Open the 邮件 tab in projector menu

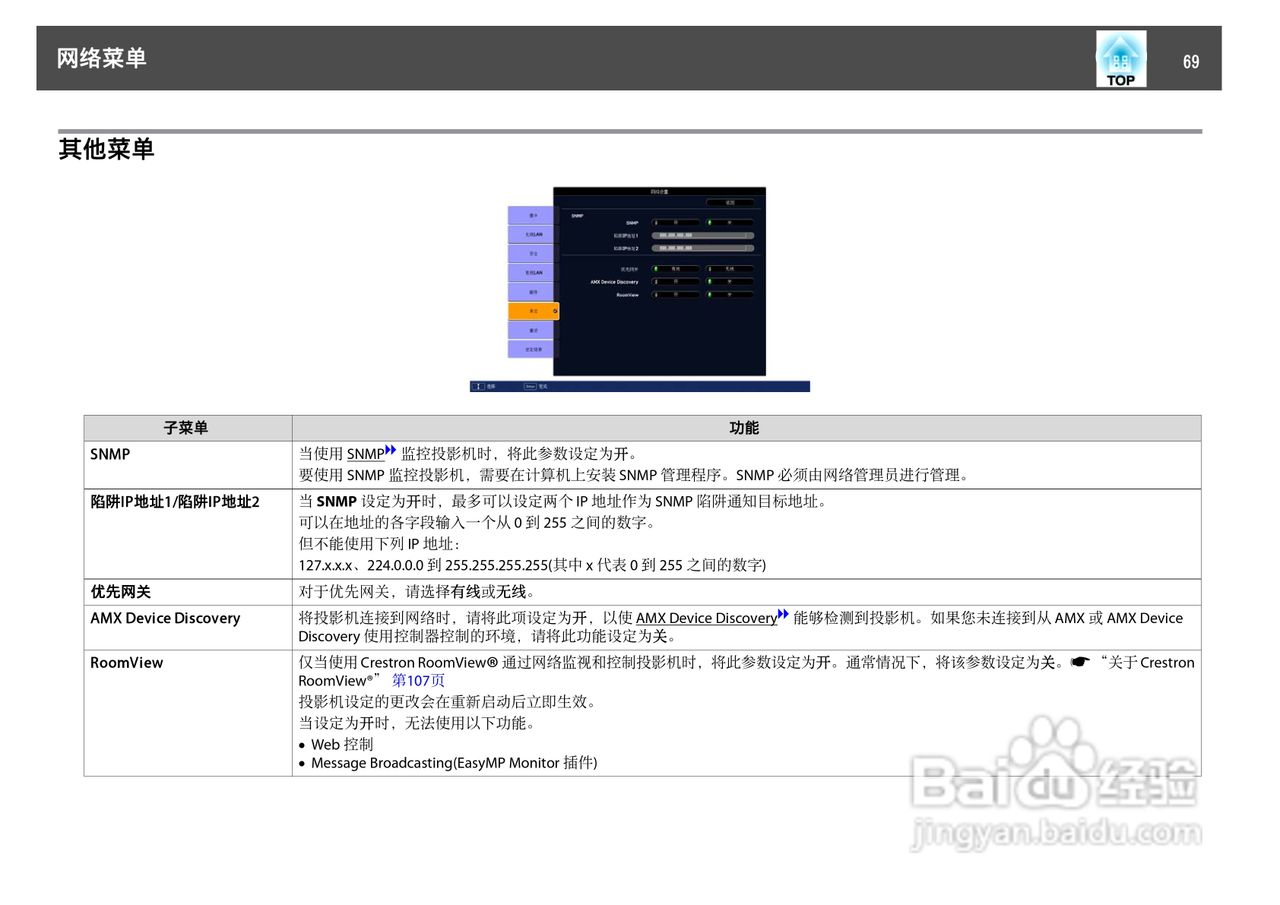pos(531,292)
